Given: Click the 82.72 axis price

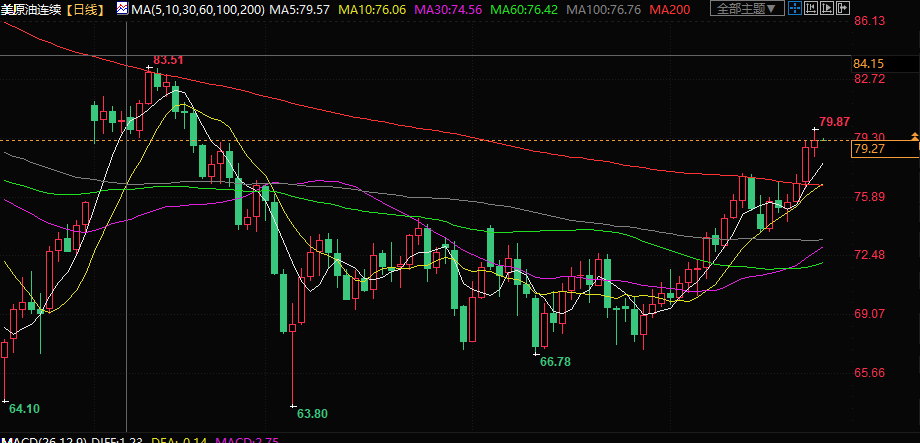Looking at the screenshot, I should (x=869, y=79).
